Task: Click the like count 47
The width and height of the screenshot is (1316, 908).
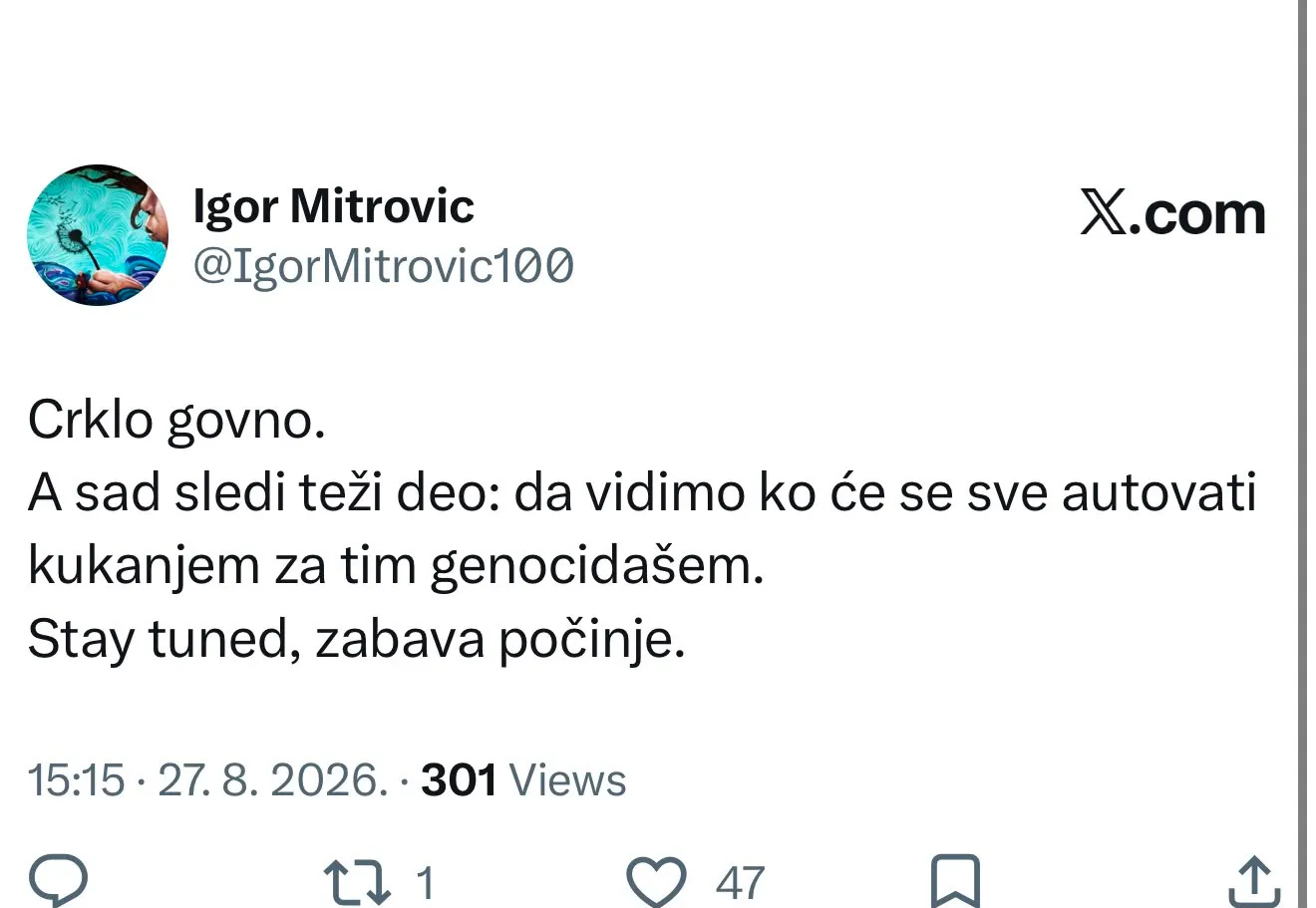Action: (x=740, y=883)
